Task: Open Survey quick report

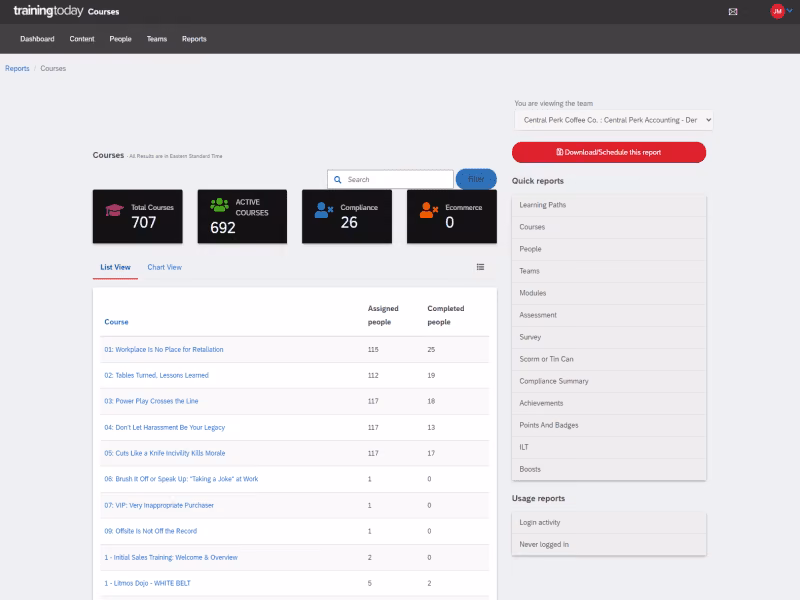Action: click(609, 337)
